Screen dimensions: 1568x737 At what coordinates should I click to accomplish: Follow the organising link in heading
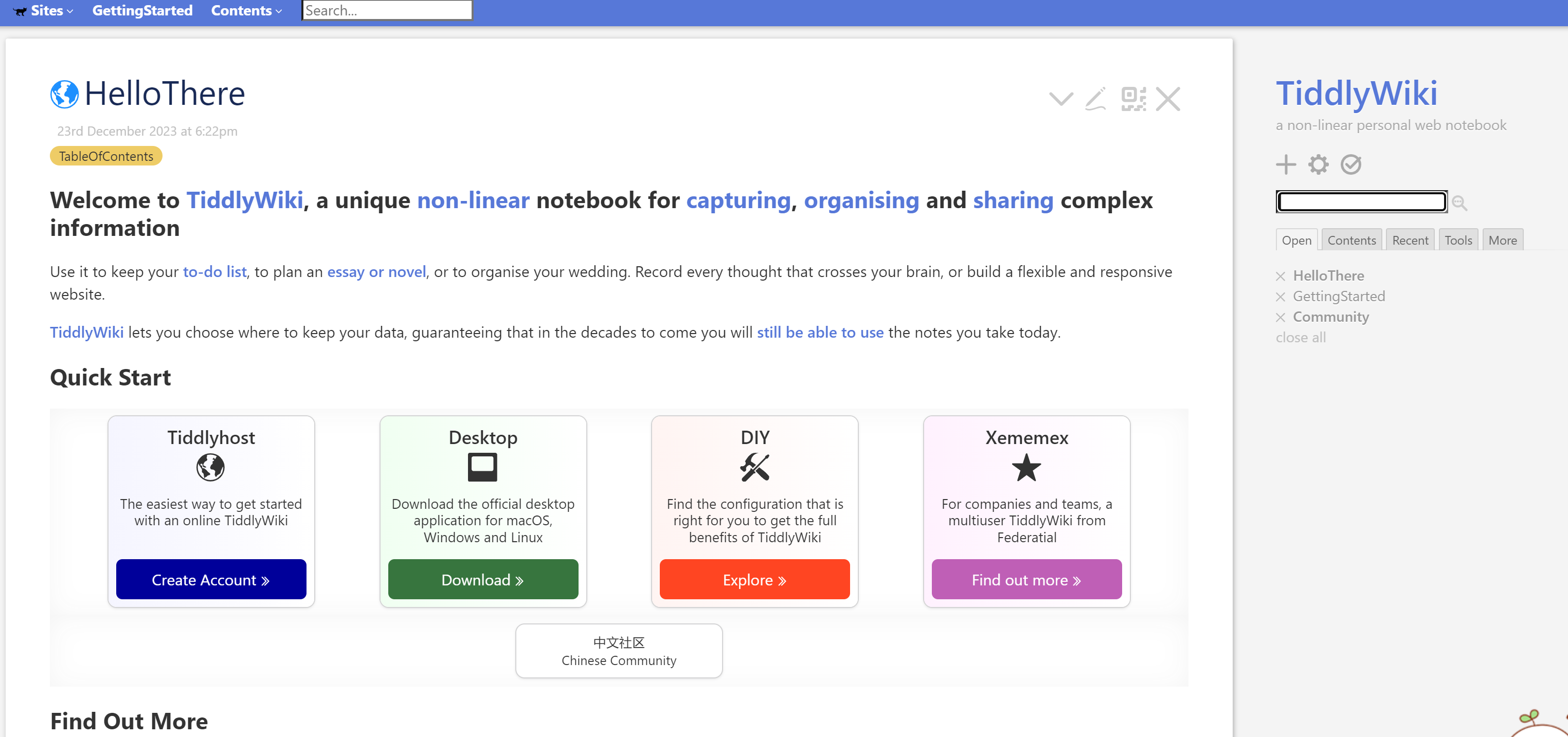pos(861,200)
